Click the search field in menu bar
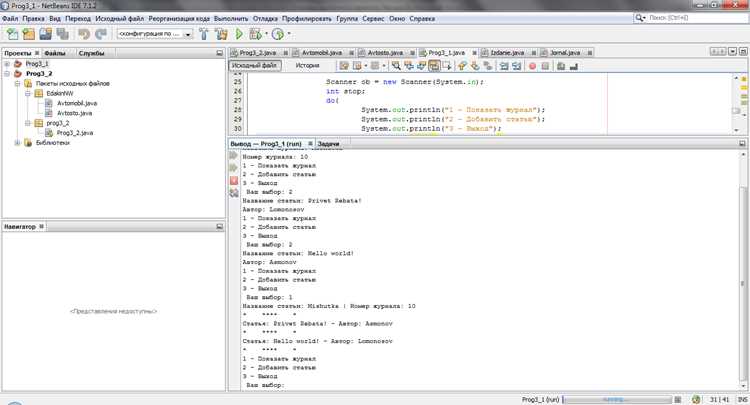 [x=691, y=18]
